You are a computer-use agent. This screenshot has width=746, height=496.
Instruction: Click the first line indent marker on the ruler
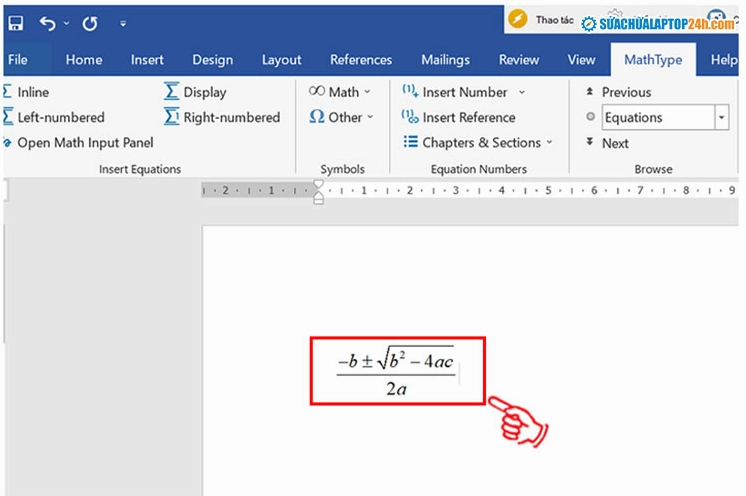[318, 185]
